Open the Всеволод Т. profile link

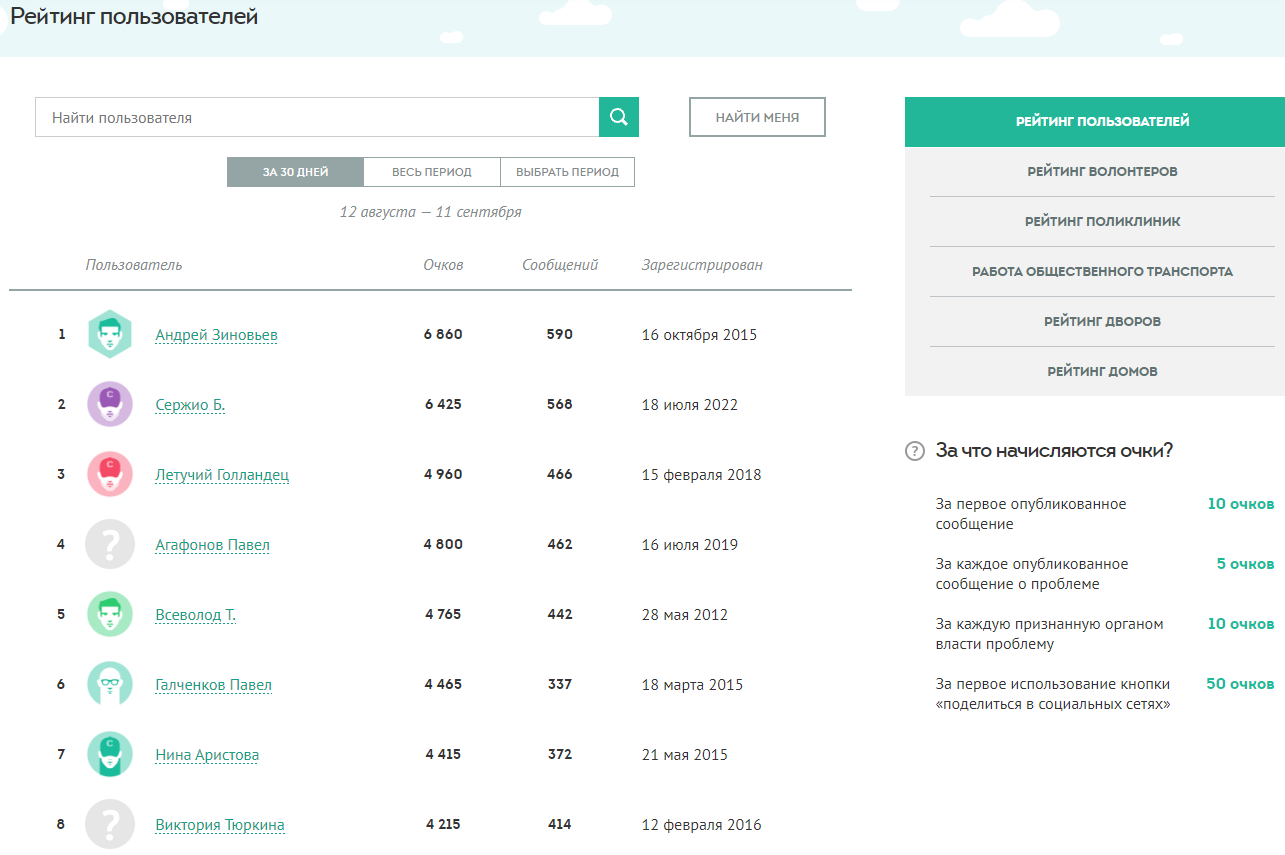(x=195, y=615)
